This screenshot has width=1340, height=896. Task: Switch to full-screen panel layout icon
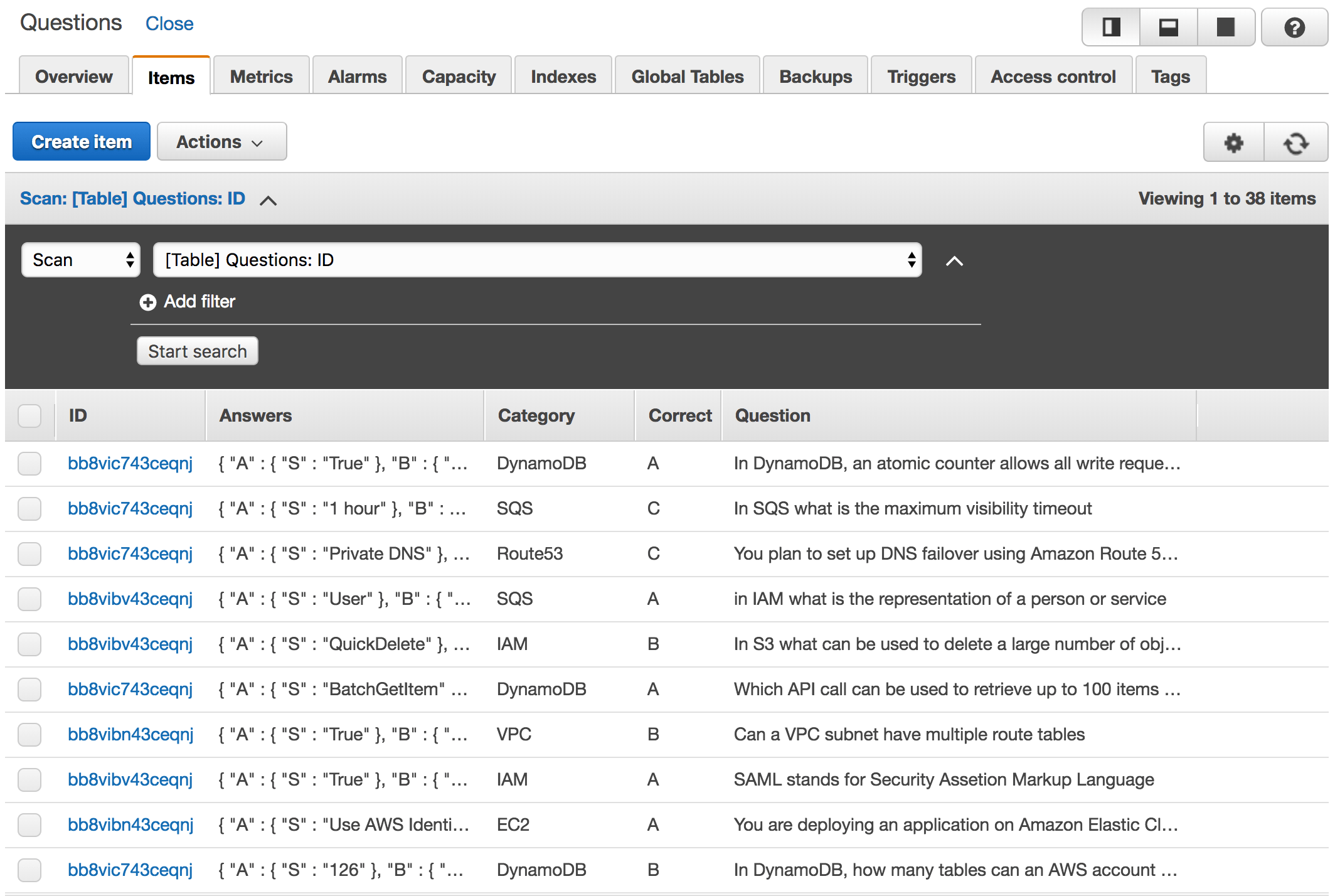click(1225, 27)
